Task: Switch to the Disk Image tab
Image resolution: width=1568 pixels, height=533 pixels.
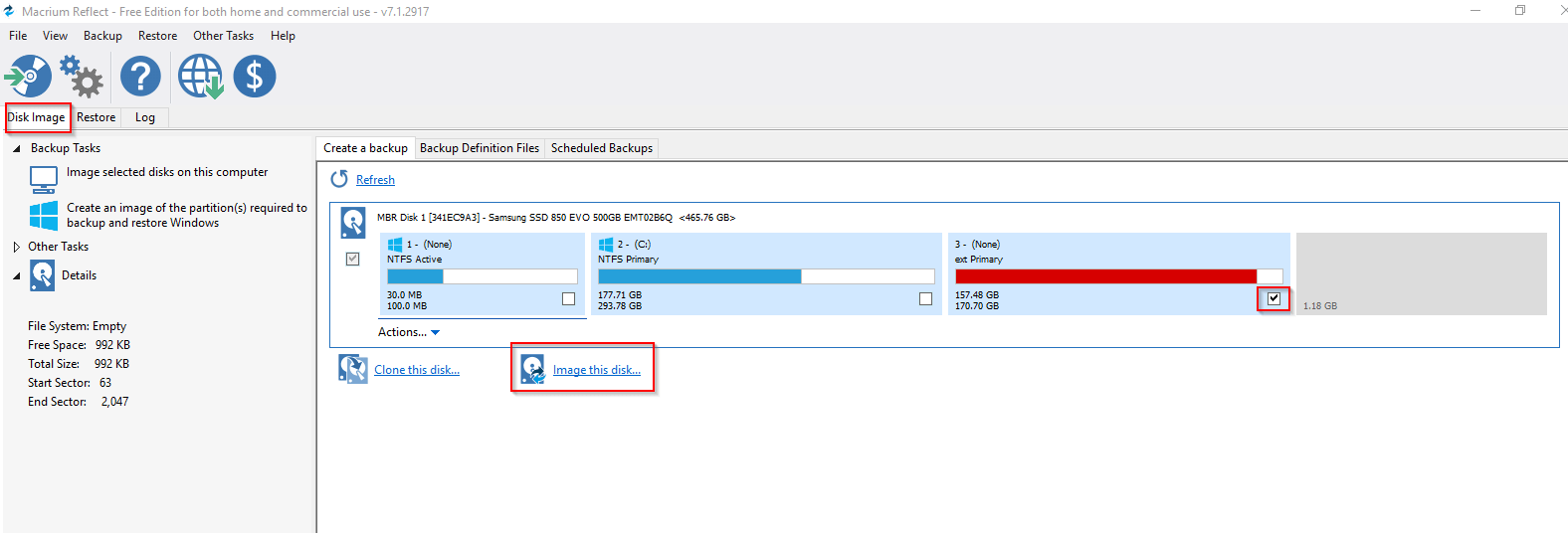Action: tap(37, 117)
